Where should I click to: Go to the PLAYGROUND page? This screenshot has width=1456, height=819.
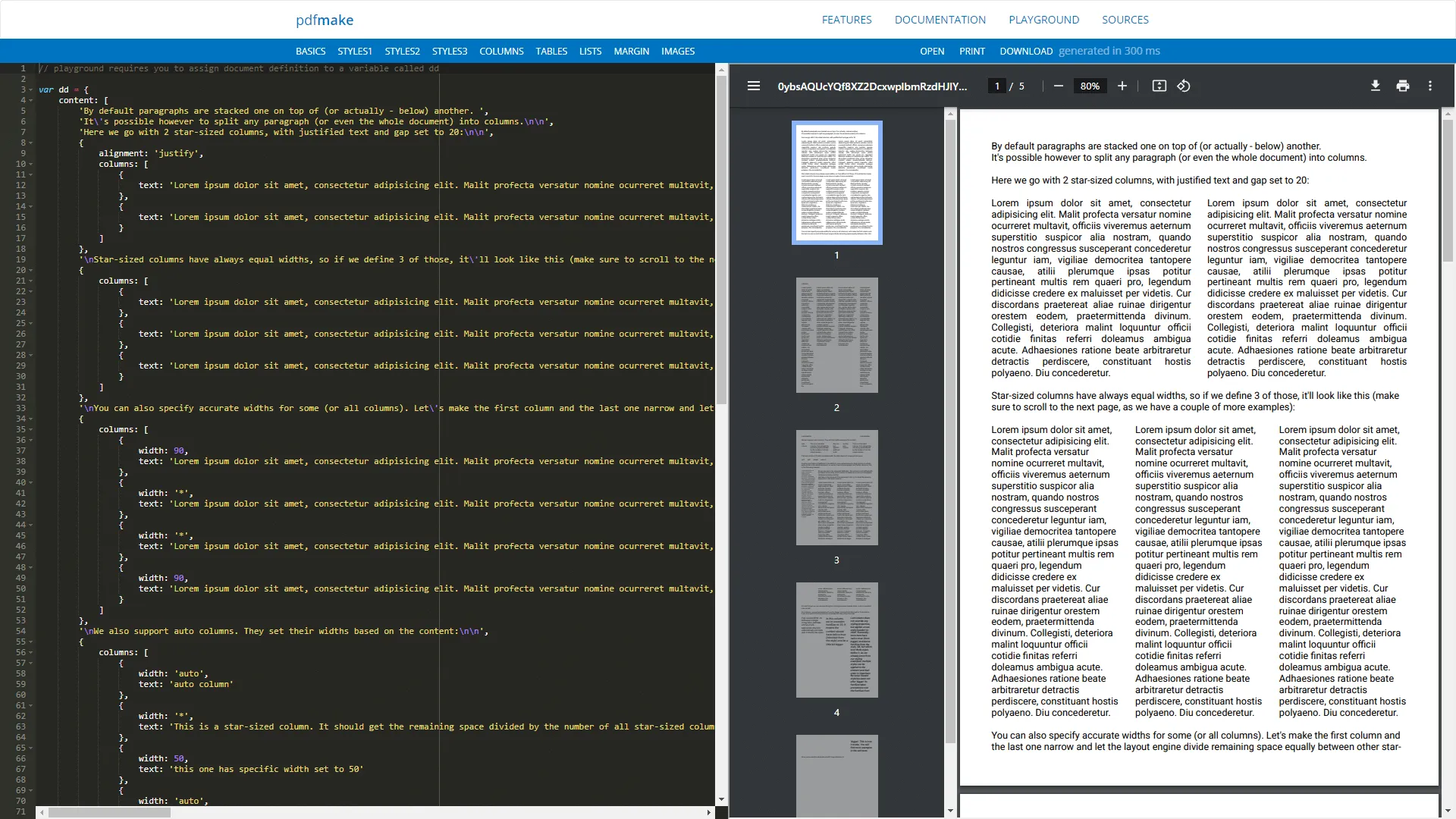pos(1043,20)
